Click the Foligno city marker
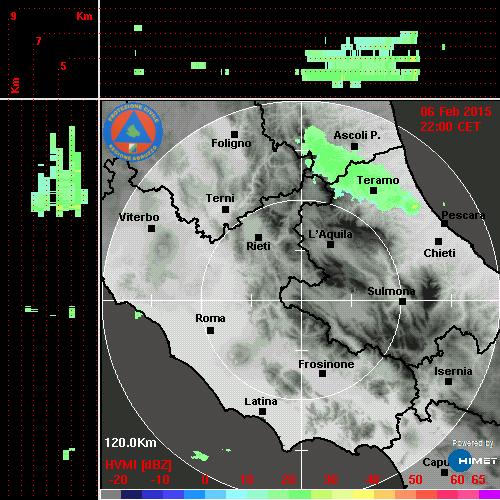This screenshot has height=500, width=500. (234, 134)
